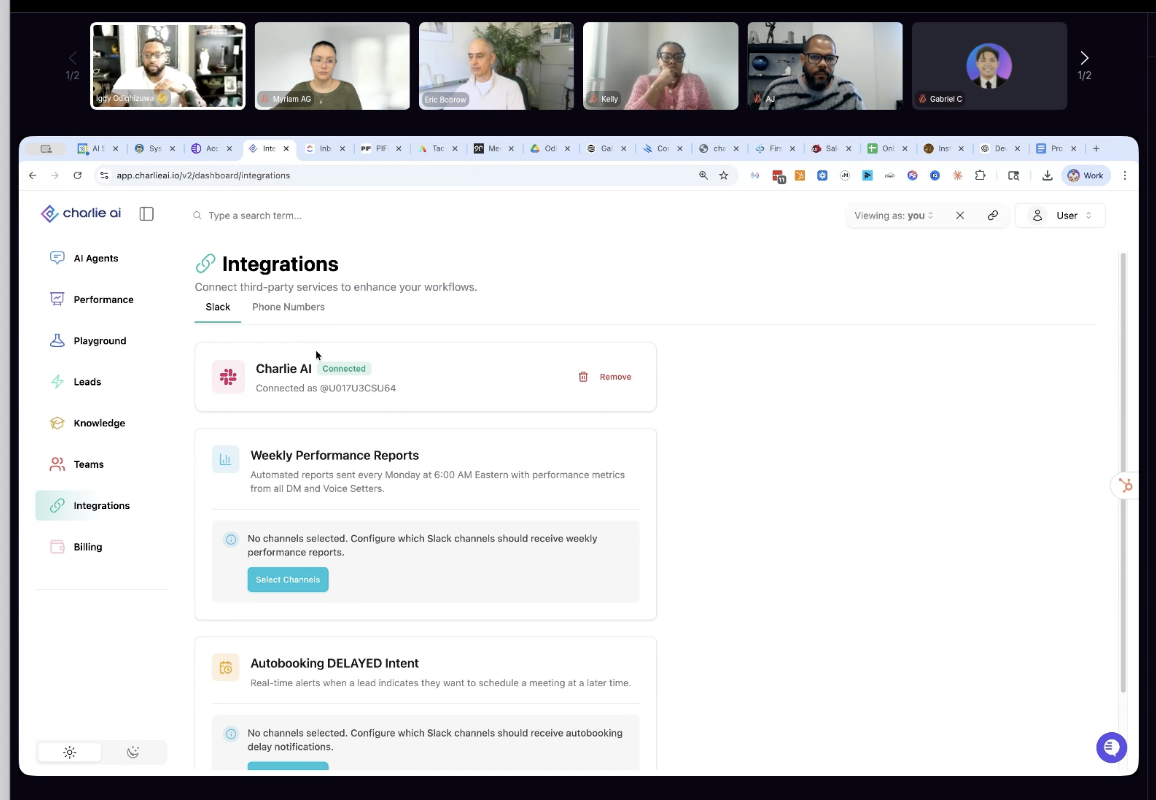Click the Slack logo on Charlie AI card
Image resolution: width=1156 pixels, height=800 pixels.
[x=229, y=377]
